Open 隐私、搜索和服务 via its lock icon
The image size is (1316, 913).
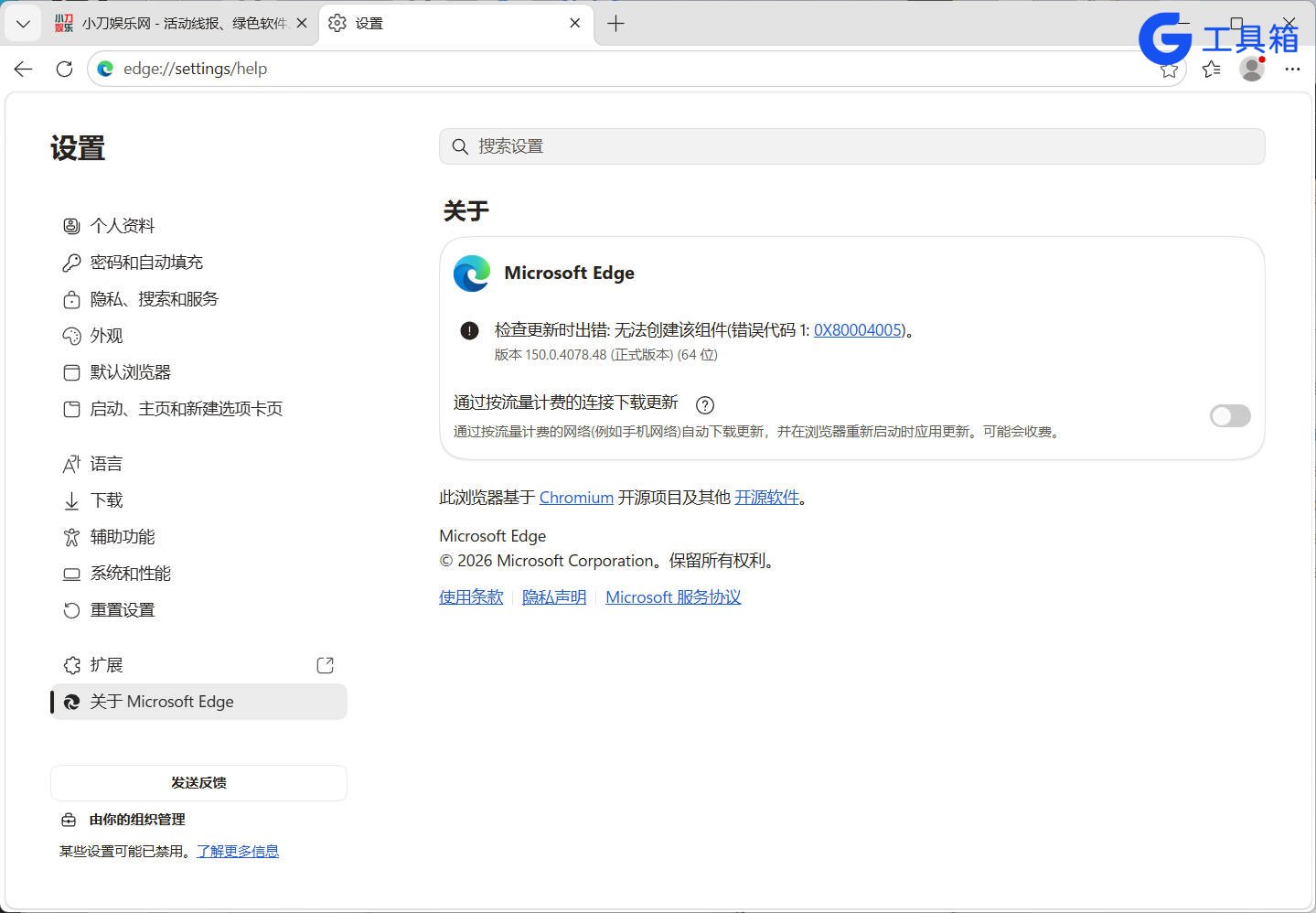(71, 299)
